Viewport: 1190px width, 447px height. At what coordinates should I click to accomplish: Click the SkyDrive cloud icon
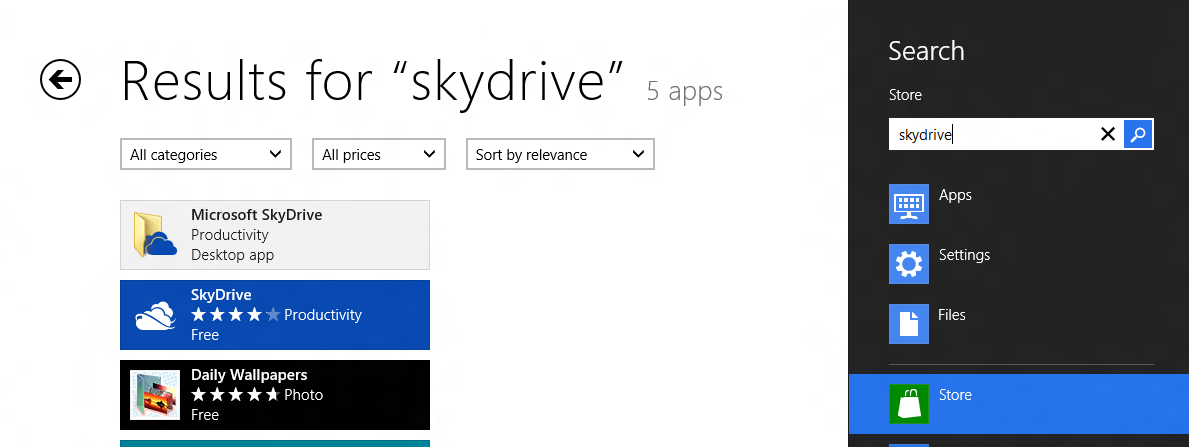155,315
